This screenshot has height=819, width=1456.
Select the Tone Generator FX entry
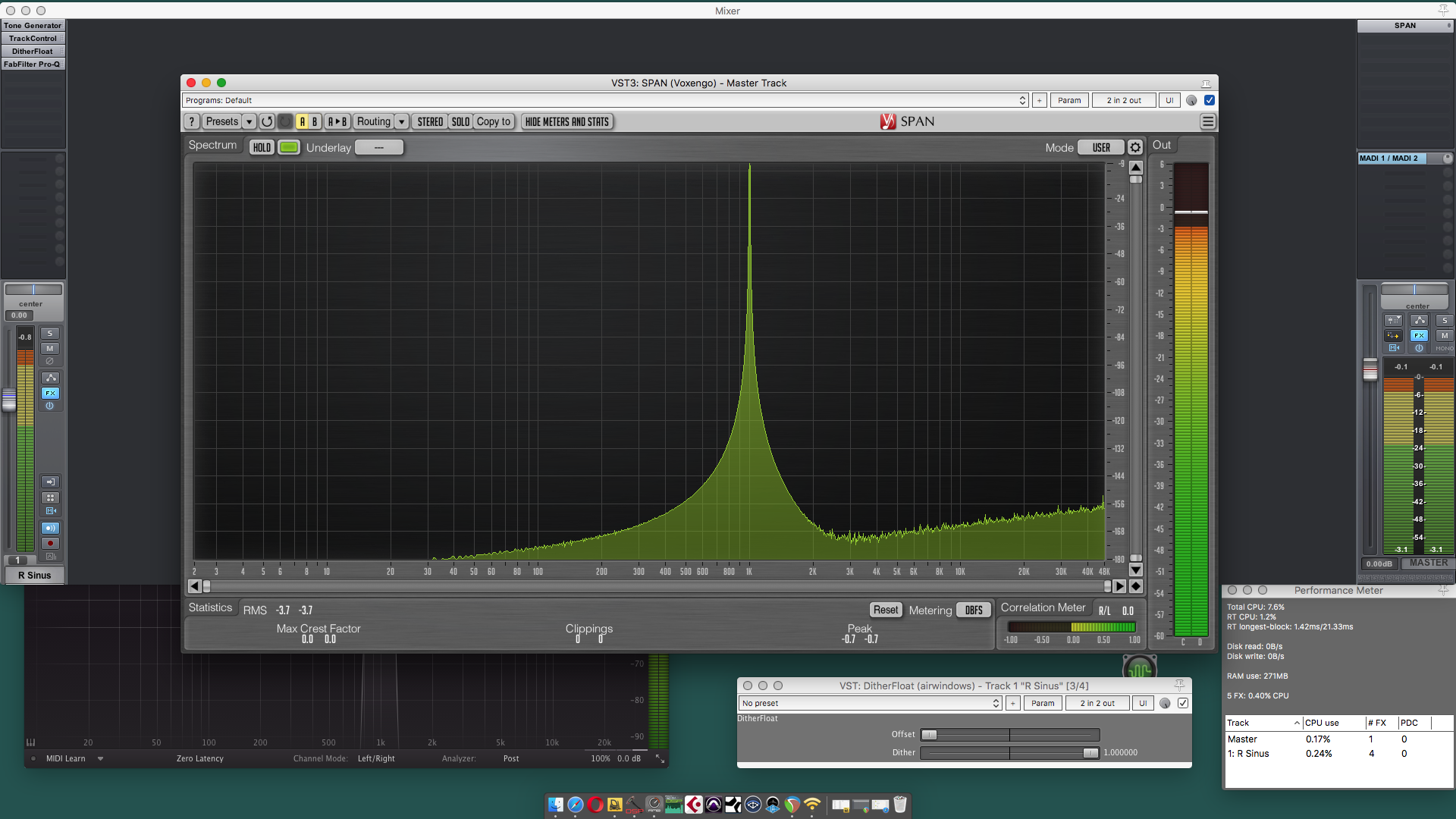coord(33,26)
